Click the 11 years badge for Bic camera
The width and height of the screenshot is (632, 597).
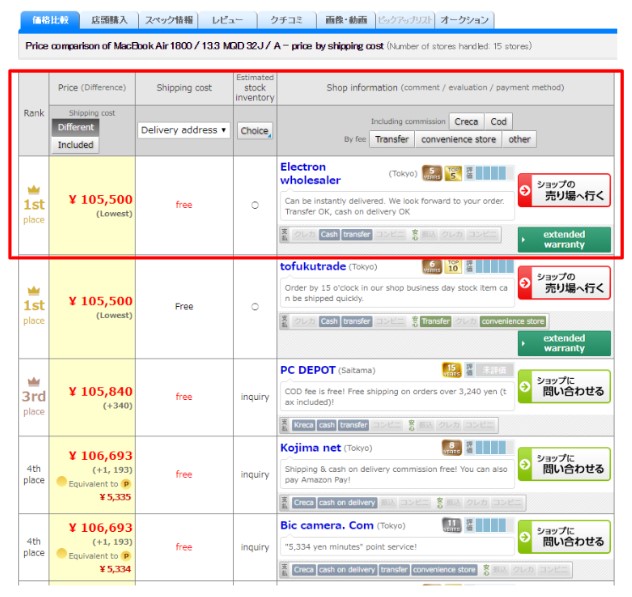coord(452,525)
